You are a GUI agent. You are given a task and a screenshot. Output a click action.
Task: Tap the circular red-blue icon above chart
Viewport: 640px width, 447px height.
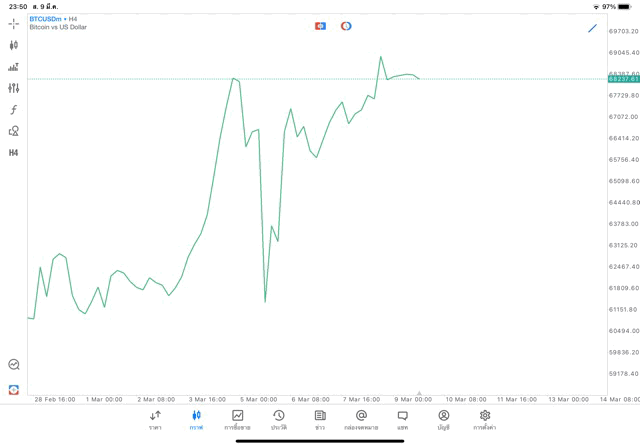[346, 26]
